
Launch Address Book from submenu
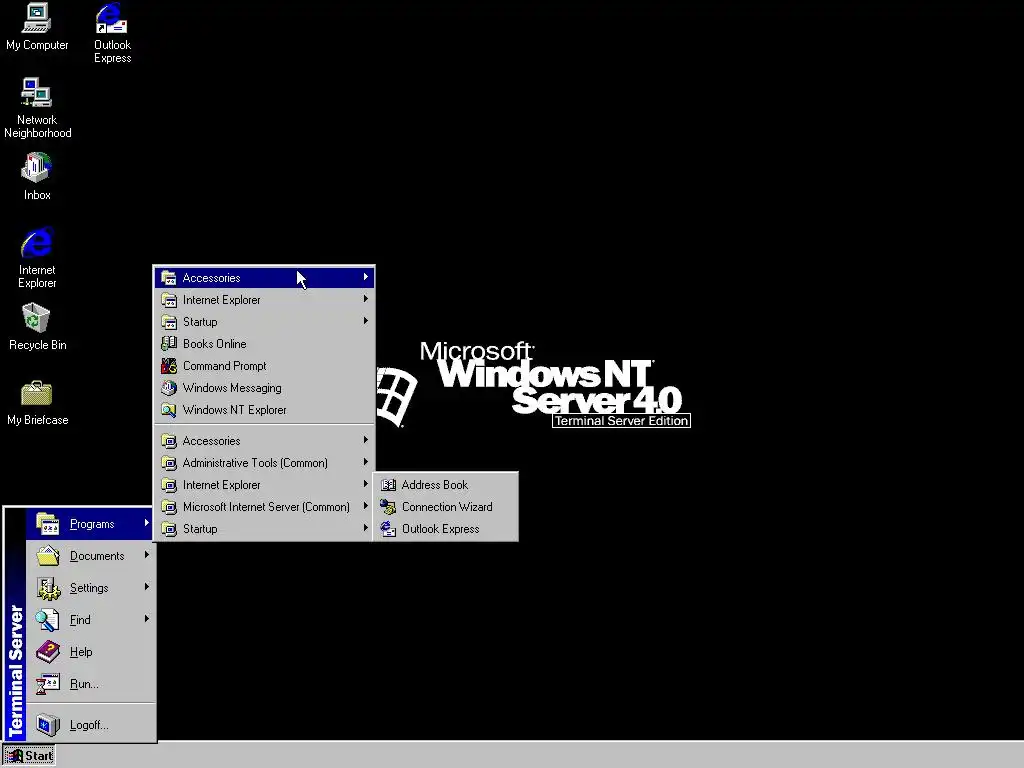(445, 485)
